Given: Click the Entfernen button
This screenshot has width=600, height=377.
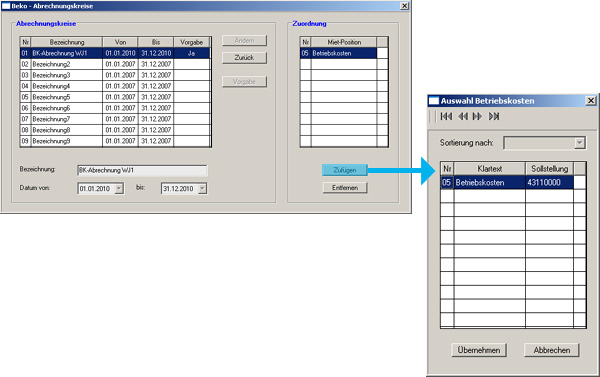Looking at the screenshot, I should pos(345,188).
